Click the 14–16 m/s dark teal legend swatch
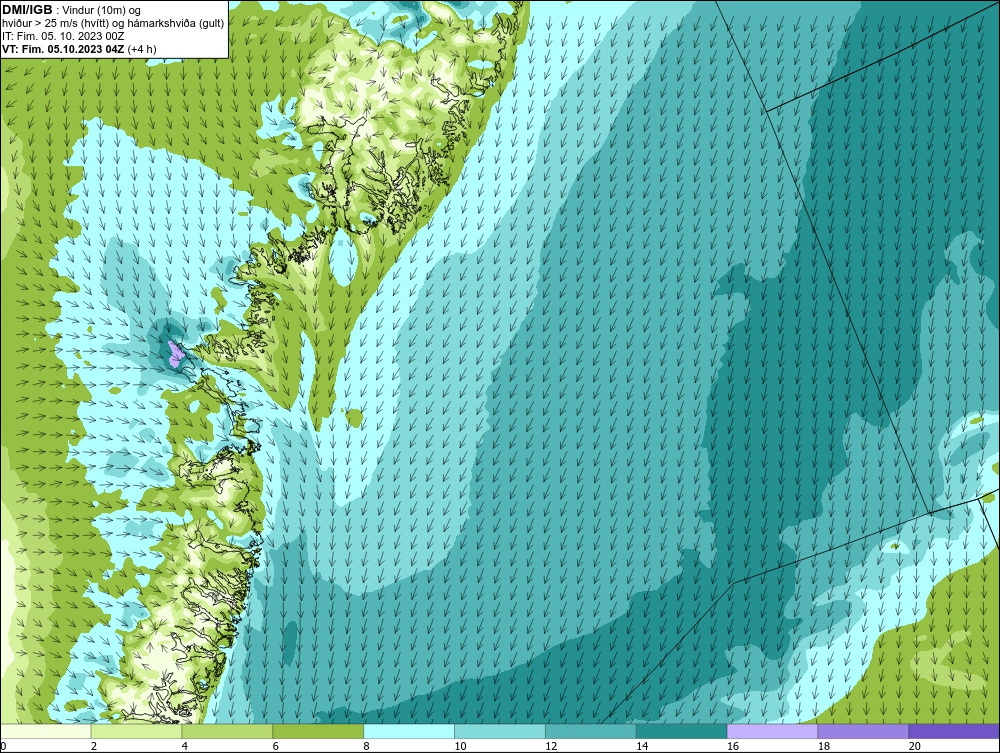This screenshot has width=1000, height=753. pos(682,731)
